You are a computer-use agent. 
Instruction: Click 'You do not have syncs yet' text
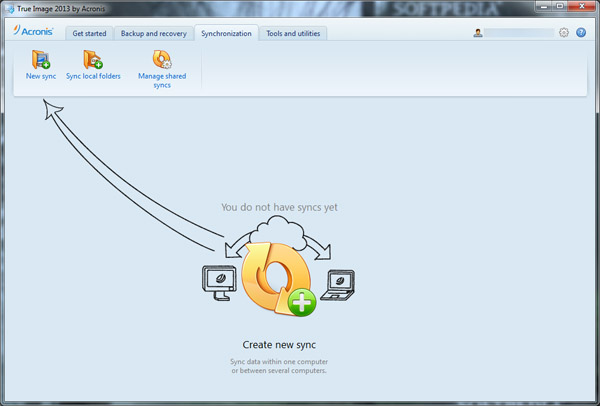(279, 207)
